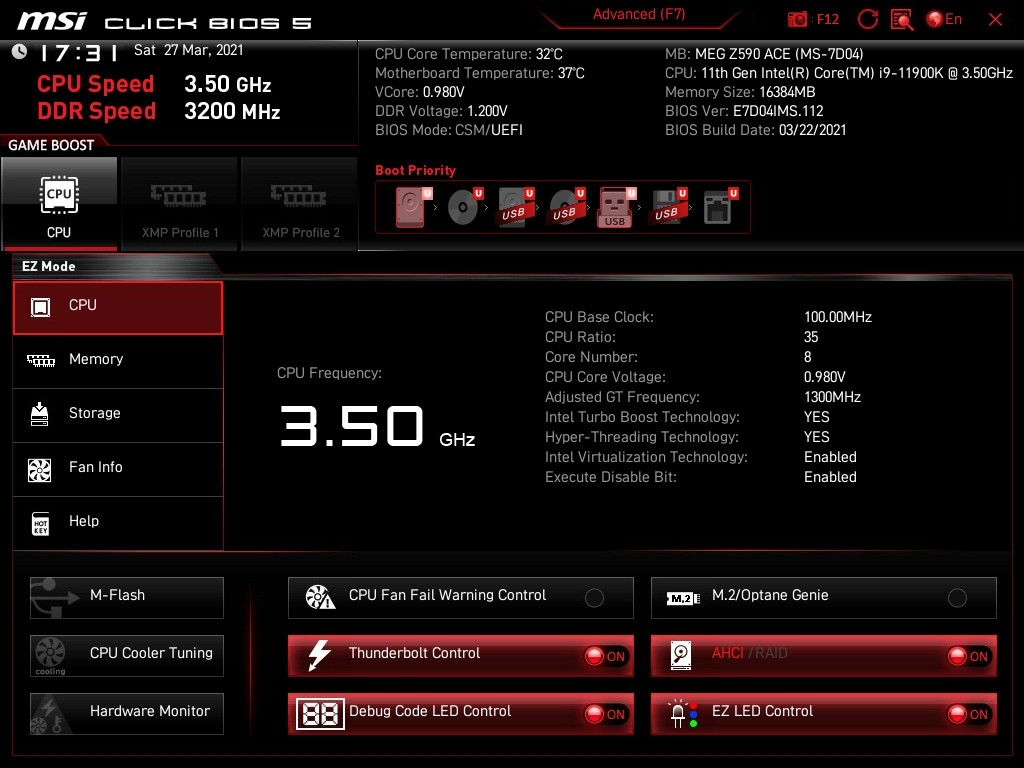
Task: Open the Memory section
Action: click(x=118, y=361)
